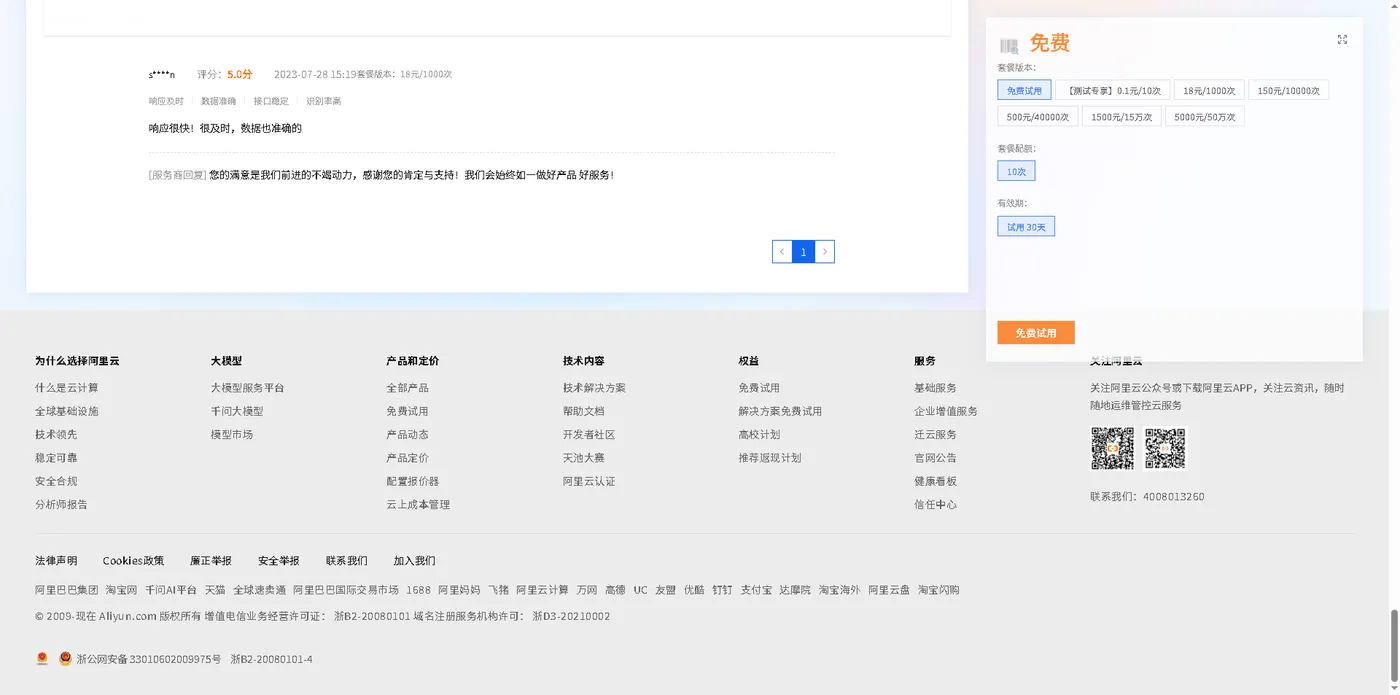The height and width of the screenshot is (695, 1400).
Task: Open 大模型服务平台 link
Action: 248,388
